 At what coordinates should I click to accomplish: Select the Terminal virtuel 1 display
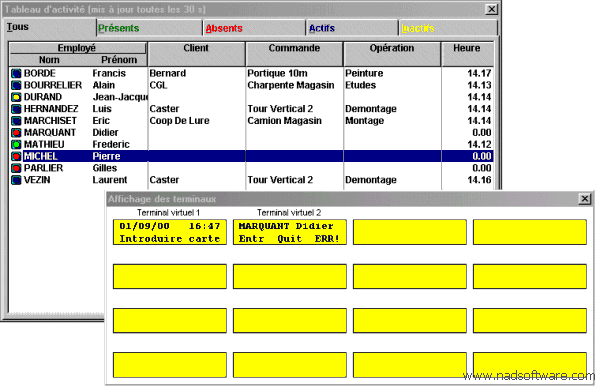pyautogui.click(x=170, y=232)
